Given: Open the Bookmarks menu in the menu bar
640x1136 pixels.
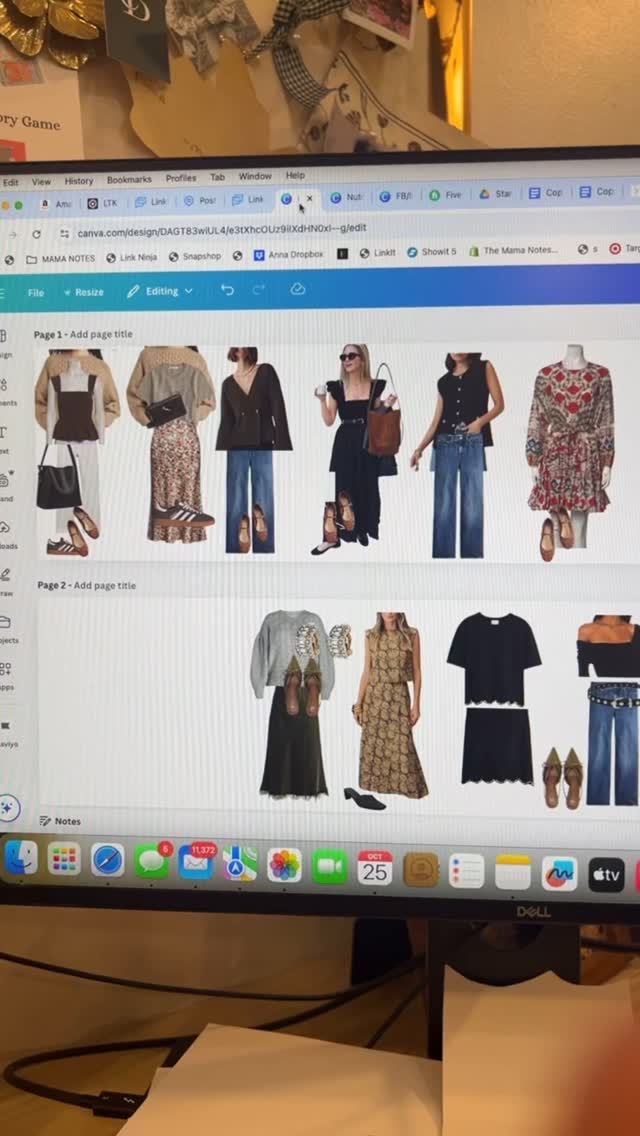Looking at the screenshot, I should [129, 180].
